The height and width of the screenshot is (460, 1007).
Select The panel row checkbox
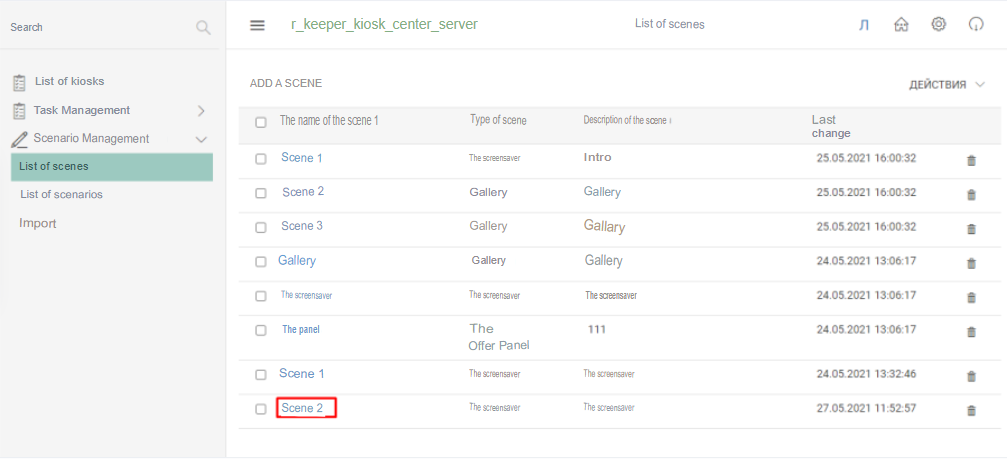261,330
